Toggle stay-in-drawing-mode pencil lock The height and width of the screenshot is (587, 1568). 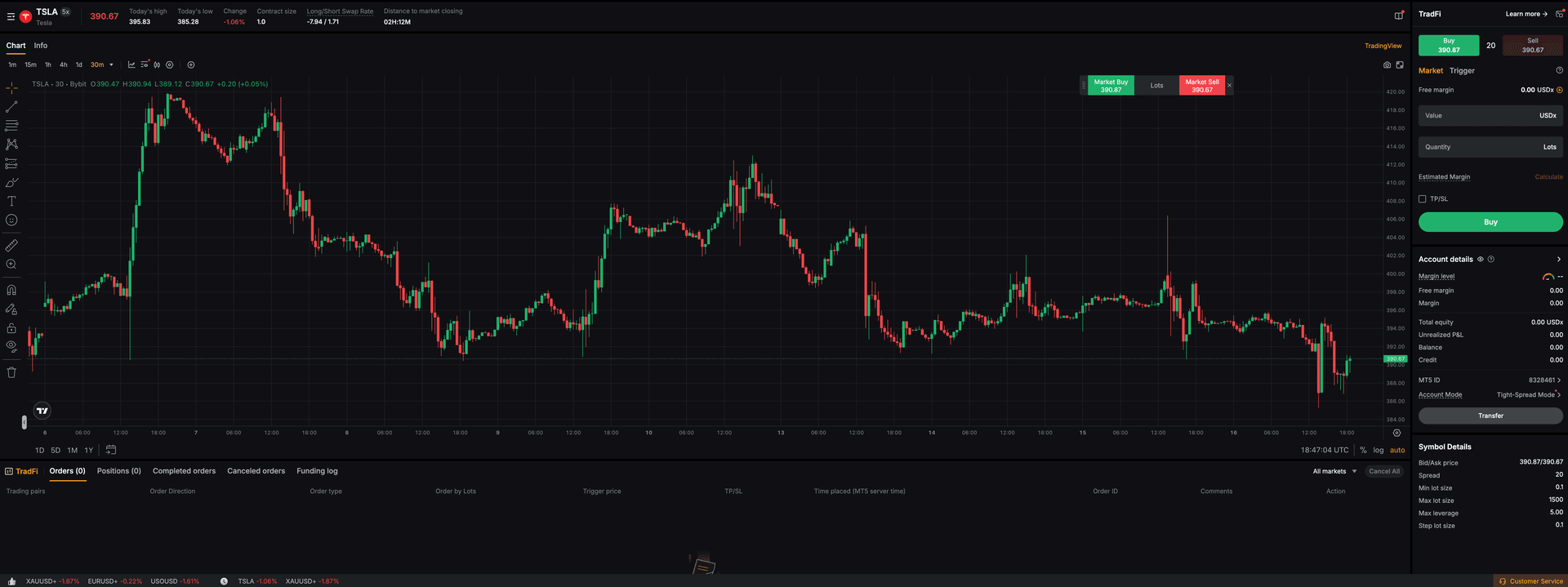(x=11, y=309)
